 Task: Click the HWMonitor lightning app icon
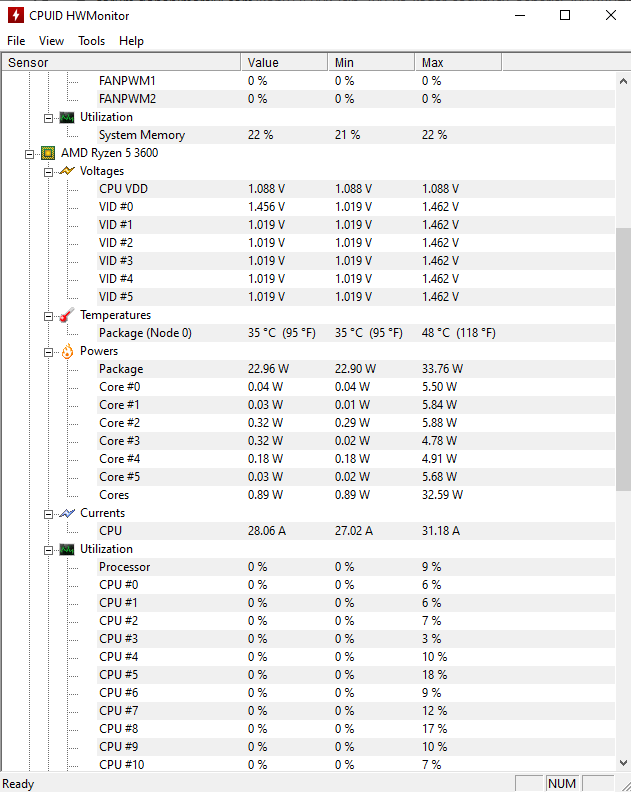coord(16,16)
